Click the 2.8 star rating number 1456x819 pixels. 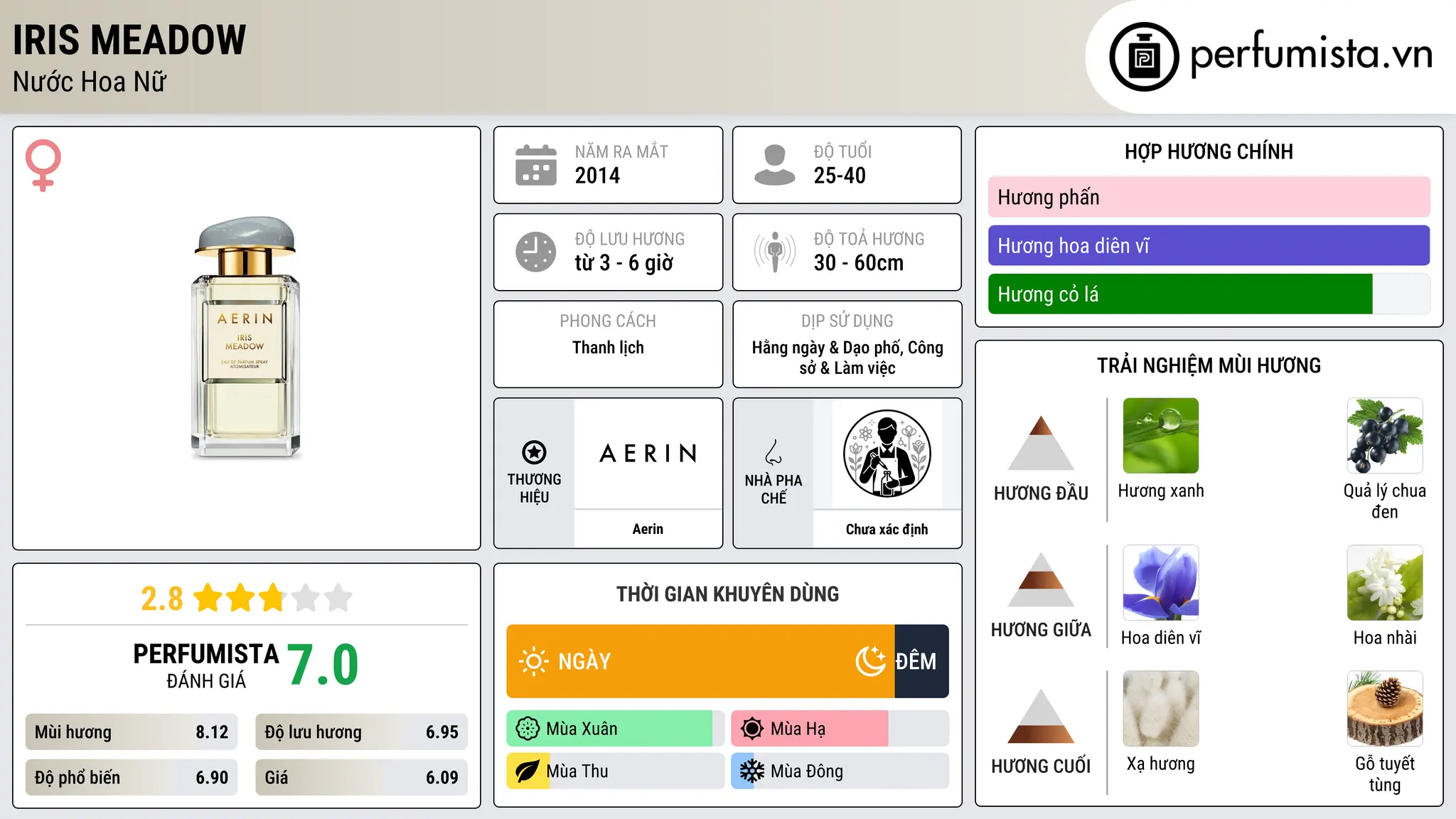click(x=161, y=599)
